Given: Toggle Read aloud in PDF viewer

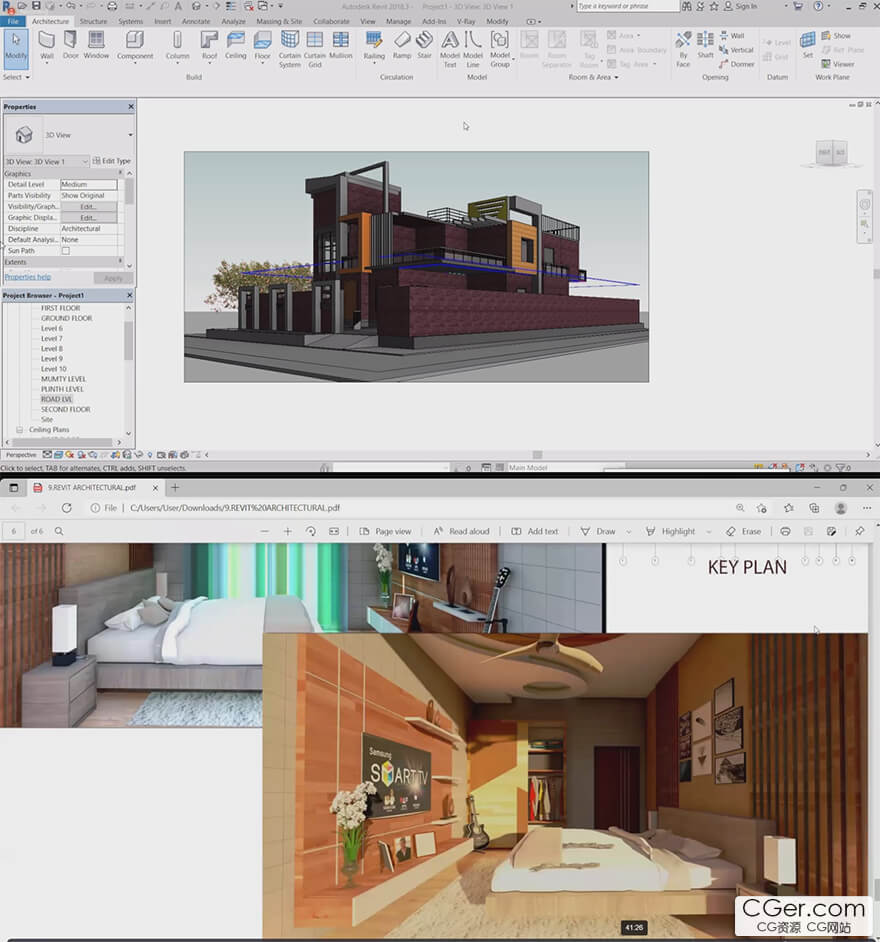Looking at the screenshot, I should point(461,531).
